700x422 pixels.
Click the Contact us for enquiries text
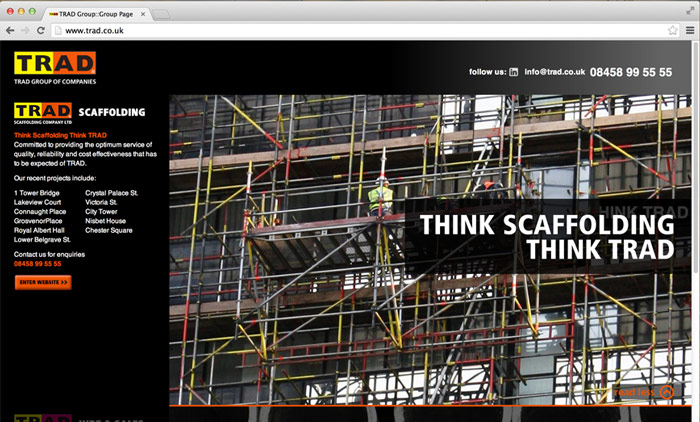49,255
